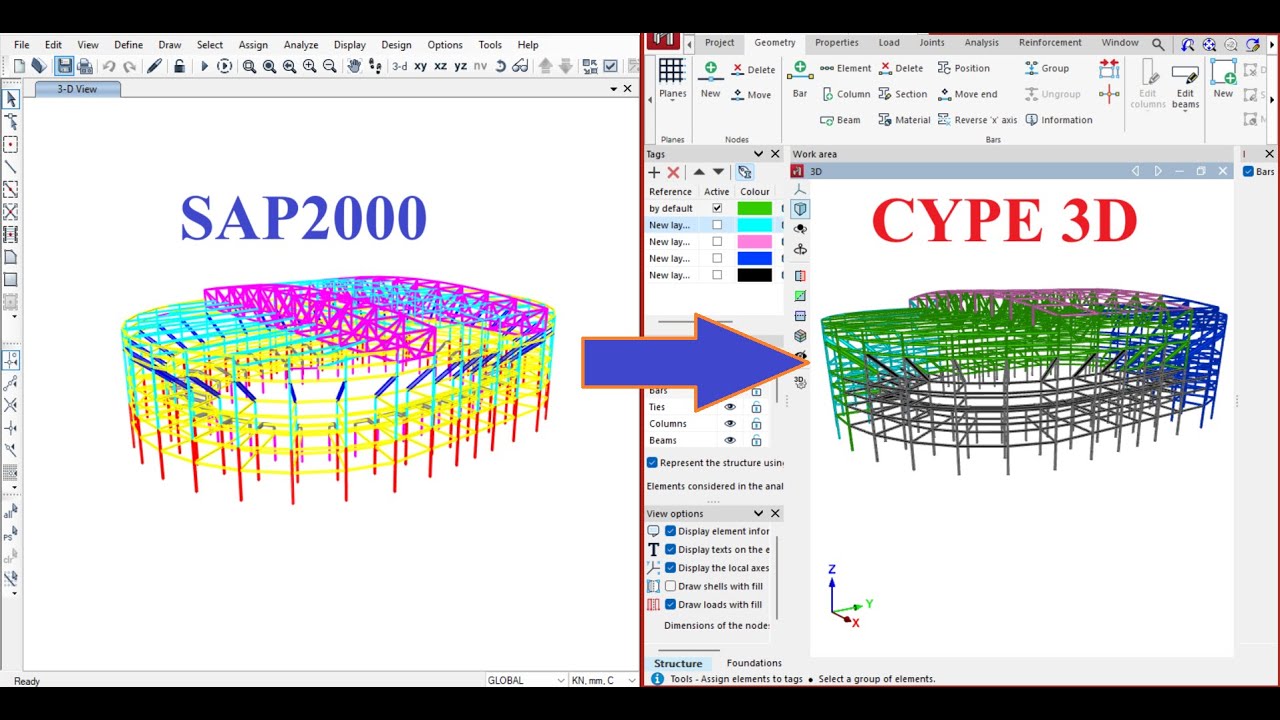The width and height of the screenshot is (1280, 720).
Task: Click Bar tool in CYPE ribbon
Action: point(800,78)
